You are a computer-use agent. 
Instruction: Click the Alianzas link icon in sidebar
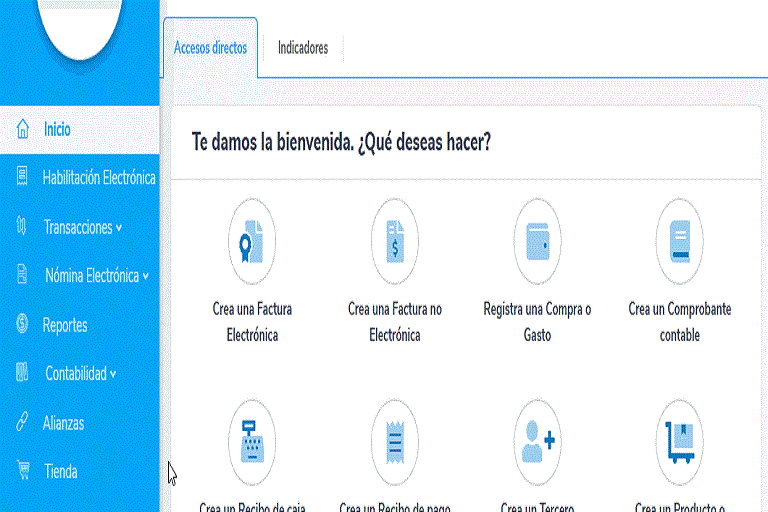coord(21,422)
